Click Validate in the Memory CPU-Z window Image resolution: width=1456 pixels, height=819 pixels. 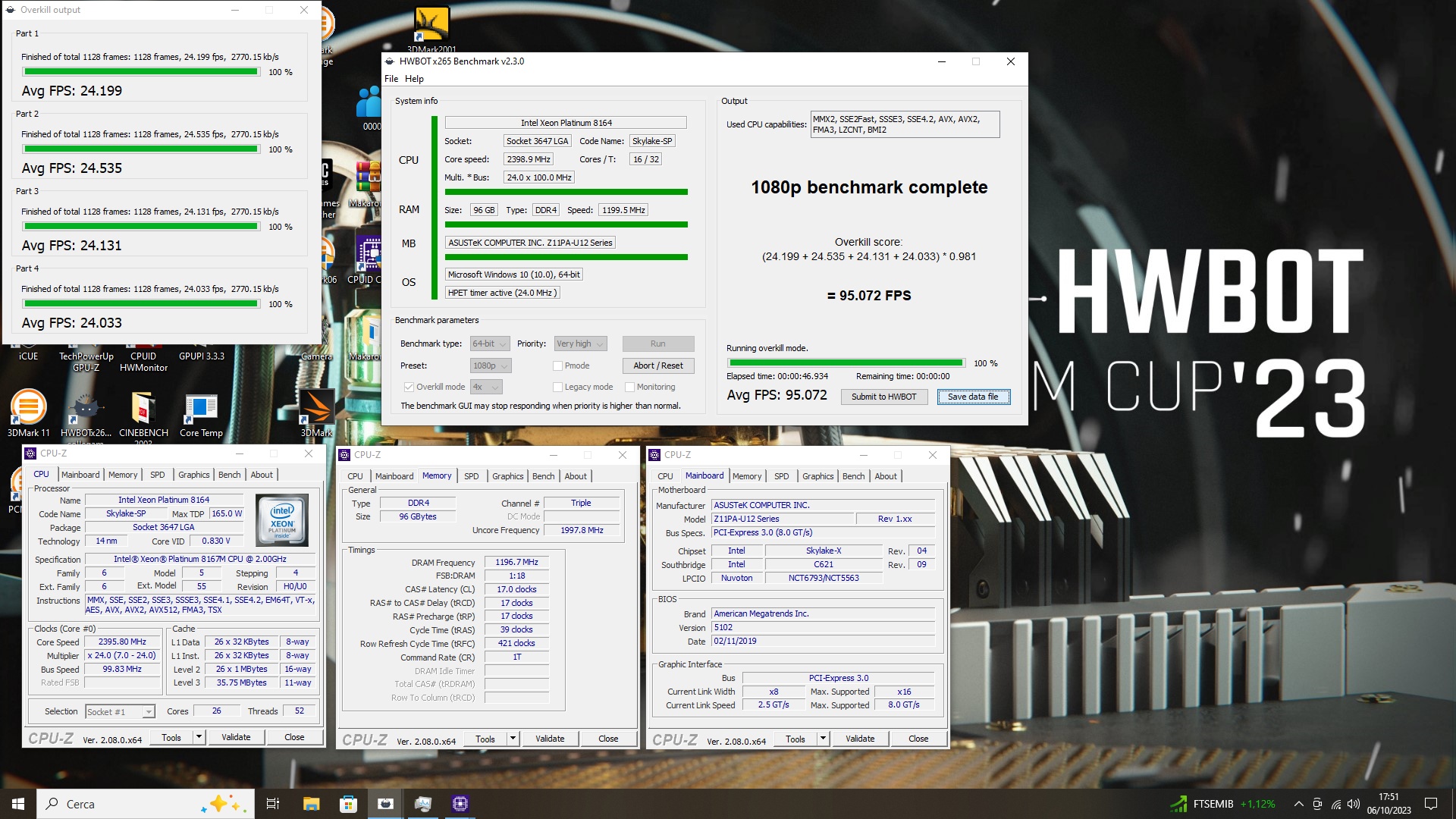550,739
